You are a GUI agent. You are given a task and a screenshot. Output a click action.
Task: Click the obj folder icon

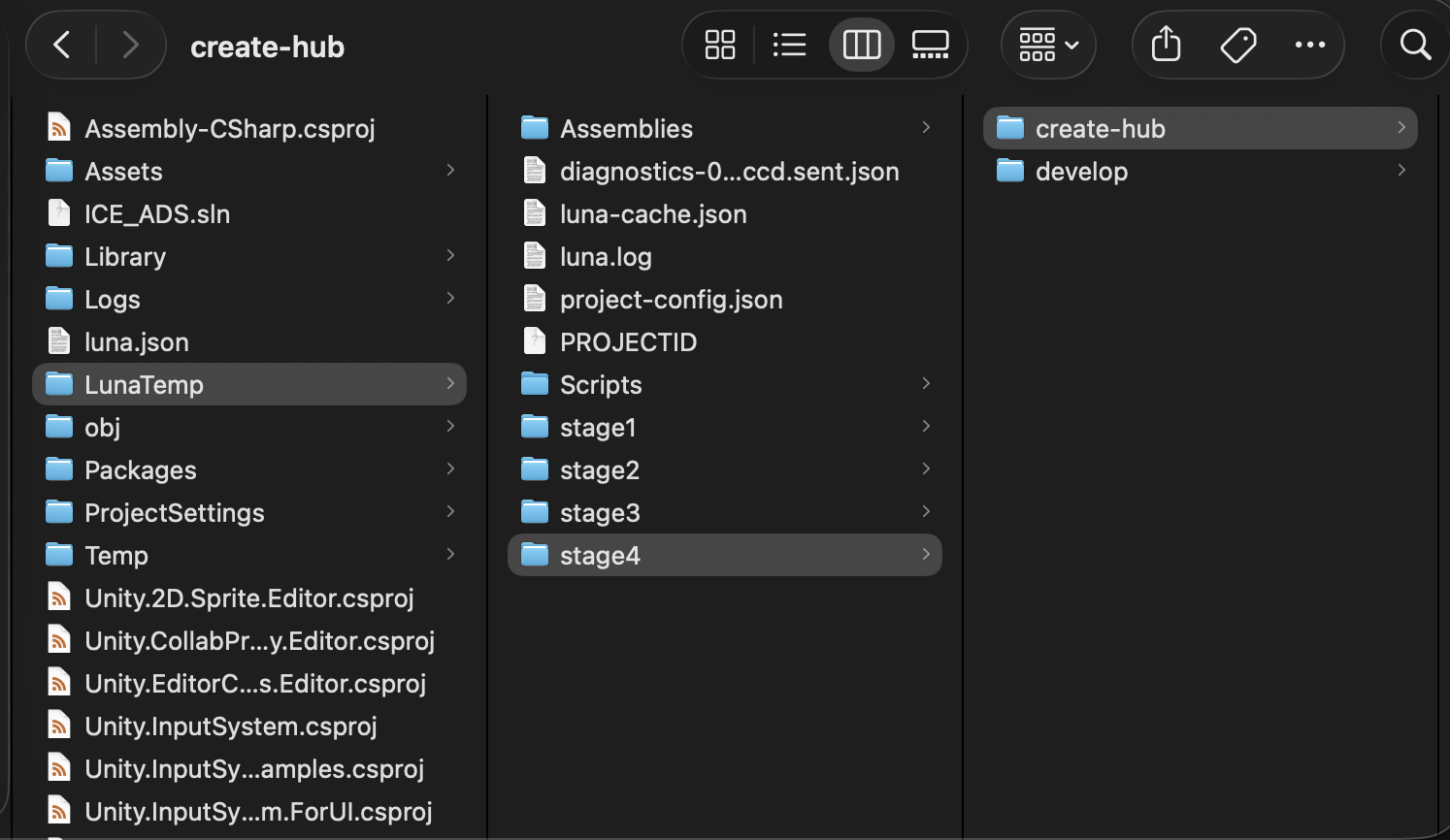(x=59, y=427)
